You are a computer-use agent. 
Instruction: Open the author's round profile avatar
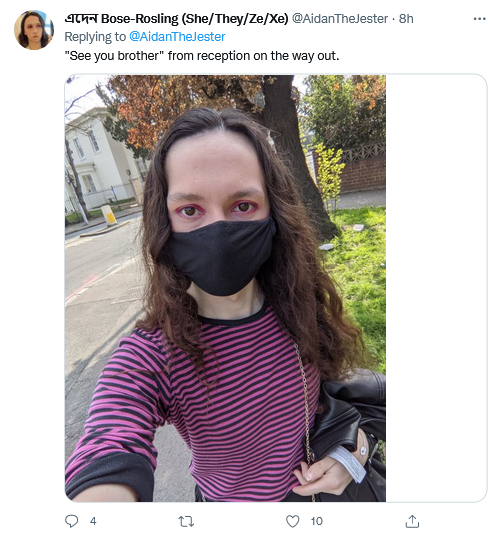(34, 30)
